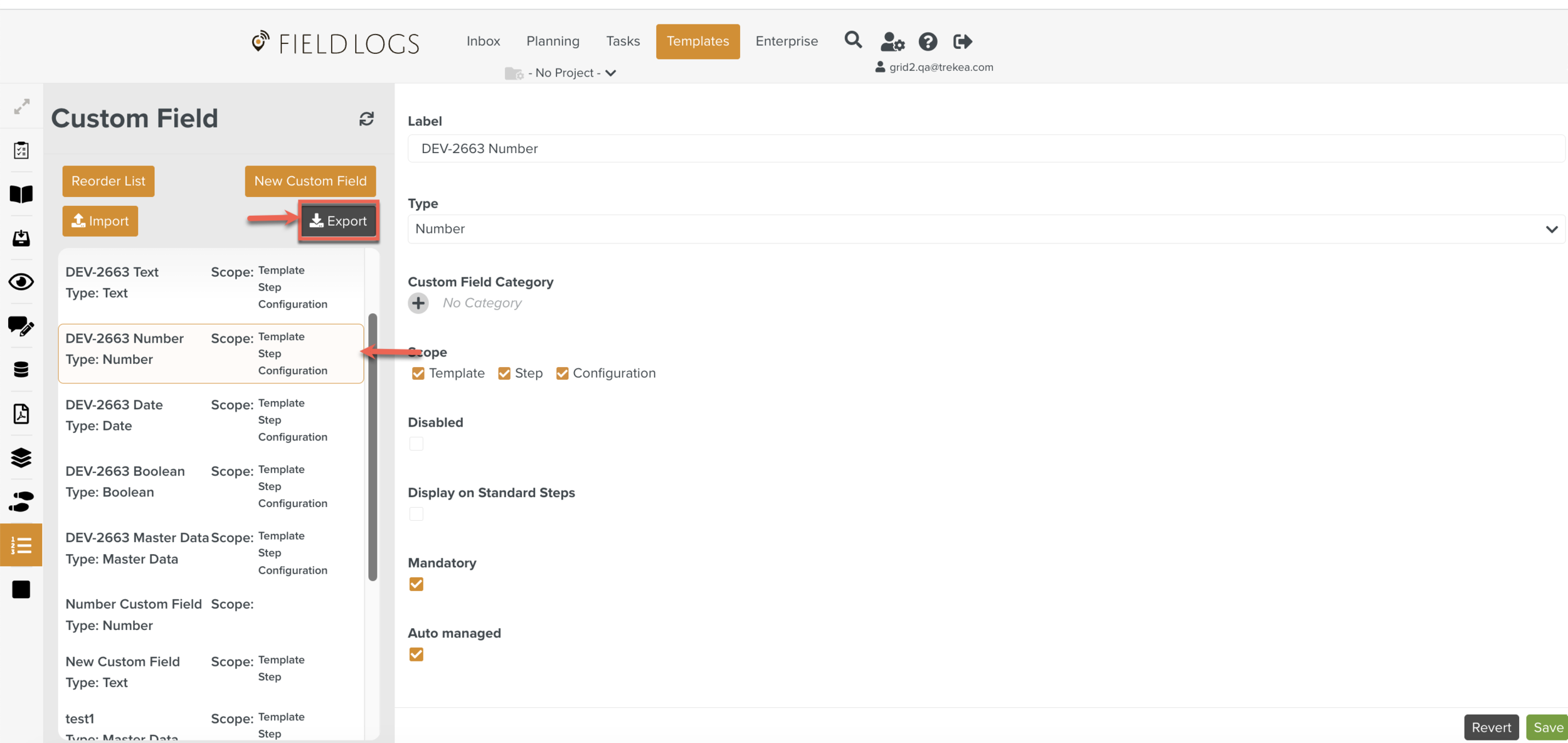Screen dimensions: 1568x743
Task: Click the PDF document sidebar icon
Action: 21,414
